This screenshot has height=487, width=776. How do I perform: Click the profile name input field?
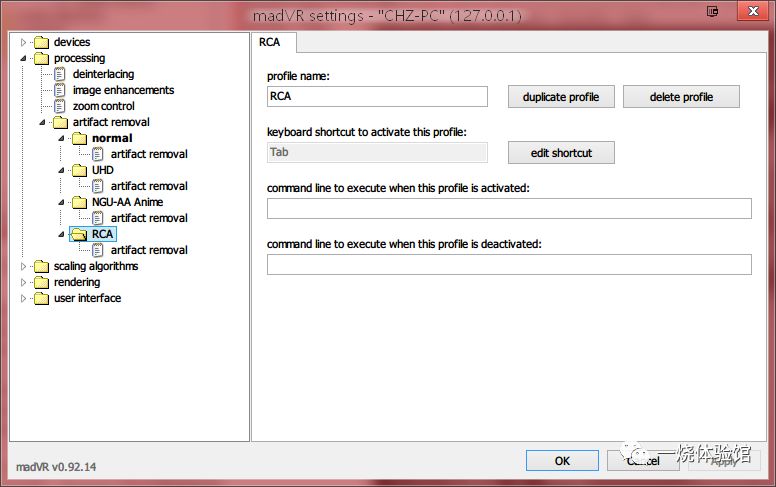(x=377, y=97)
